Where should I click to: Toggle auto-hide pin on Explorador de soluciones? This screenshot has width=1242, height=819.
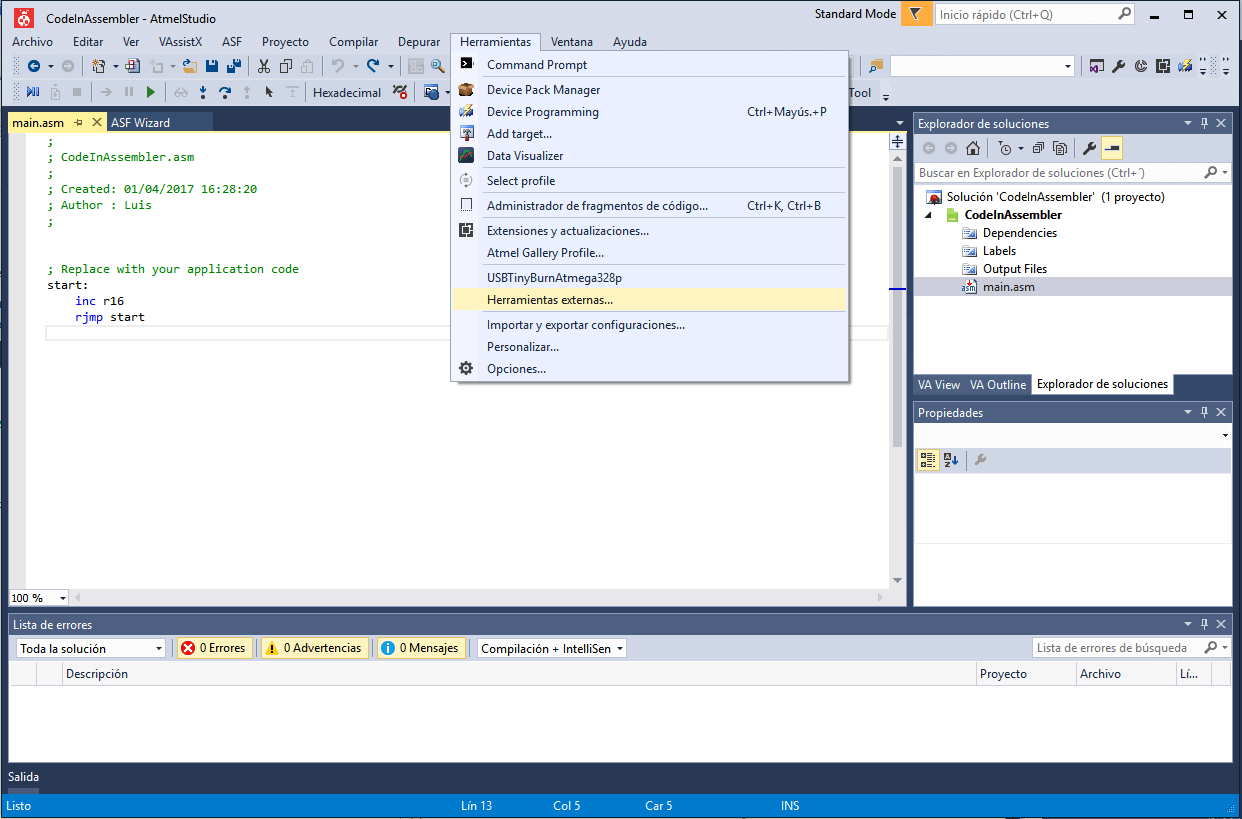point(1204,123)
